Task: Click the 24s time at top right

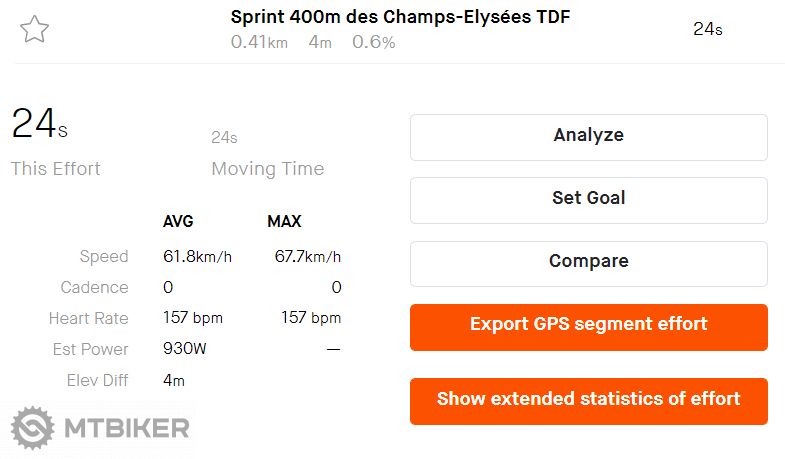Action: click(707, 29)
